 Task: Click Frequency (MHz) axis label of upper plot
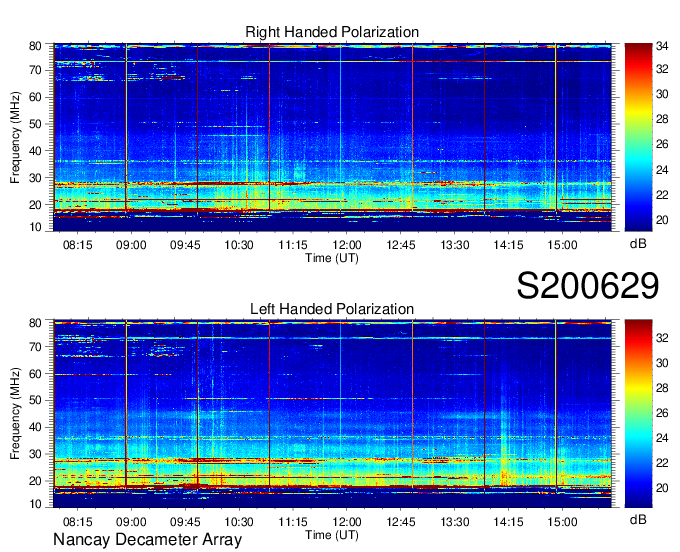(x=15, y=137)
